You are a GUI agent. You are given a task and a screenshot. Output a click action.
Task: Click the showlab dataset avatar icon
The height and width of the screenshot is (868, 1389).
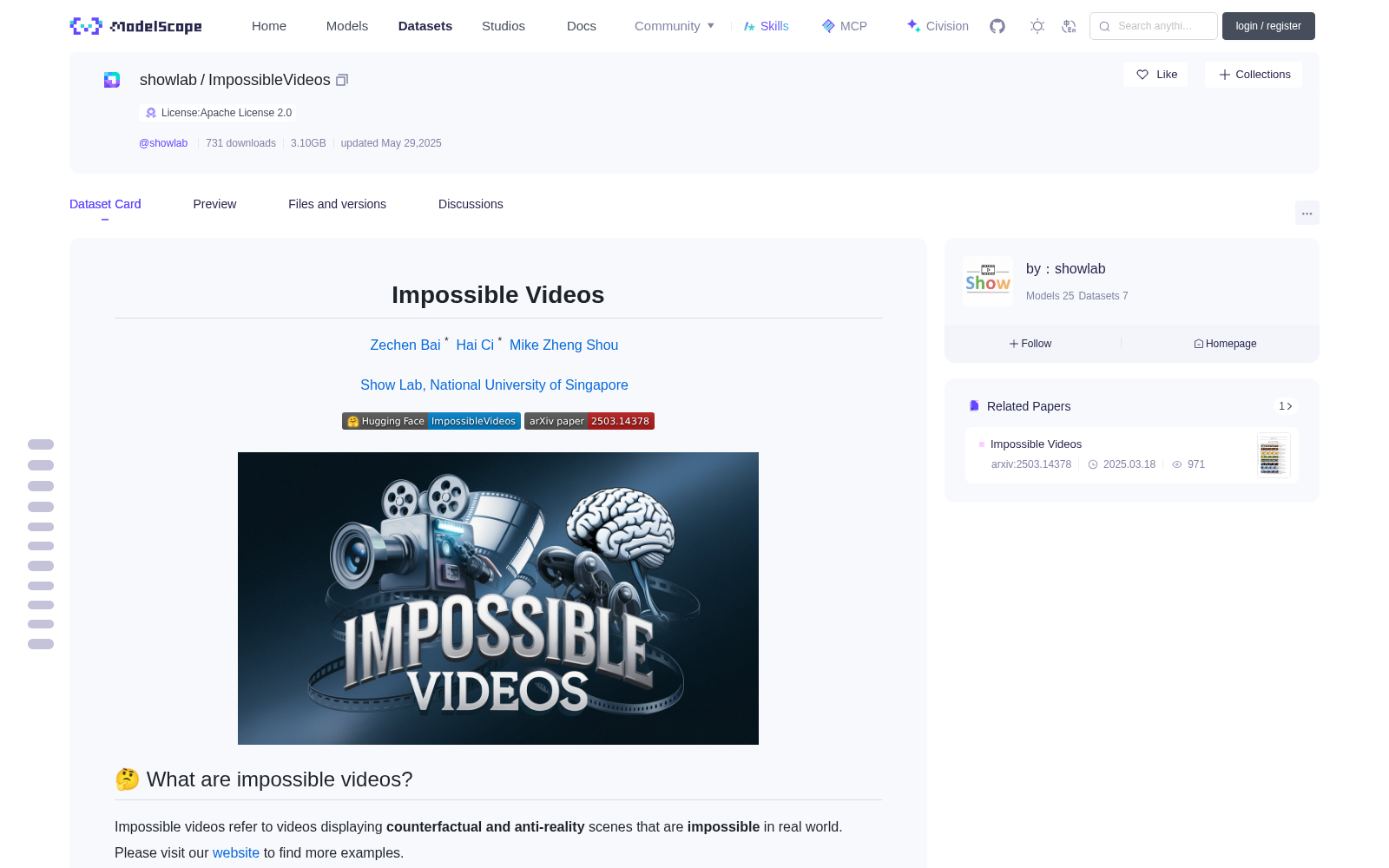point(112,80)
